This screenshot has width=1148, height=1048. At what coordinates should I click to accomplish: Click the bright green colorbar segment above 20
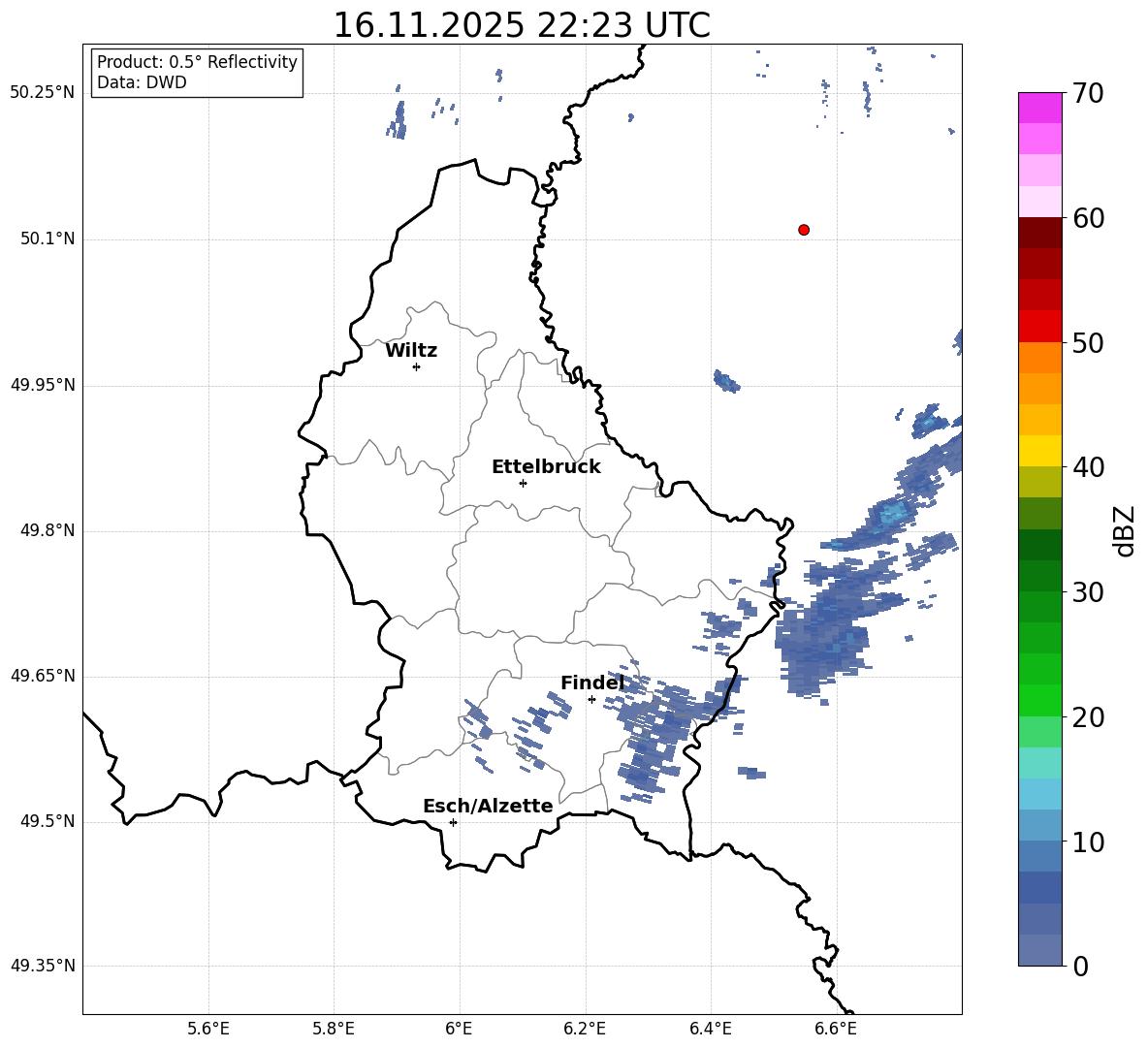point(1040,701)
